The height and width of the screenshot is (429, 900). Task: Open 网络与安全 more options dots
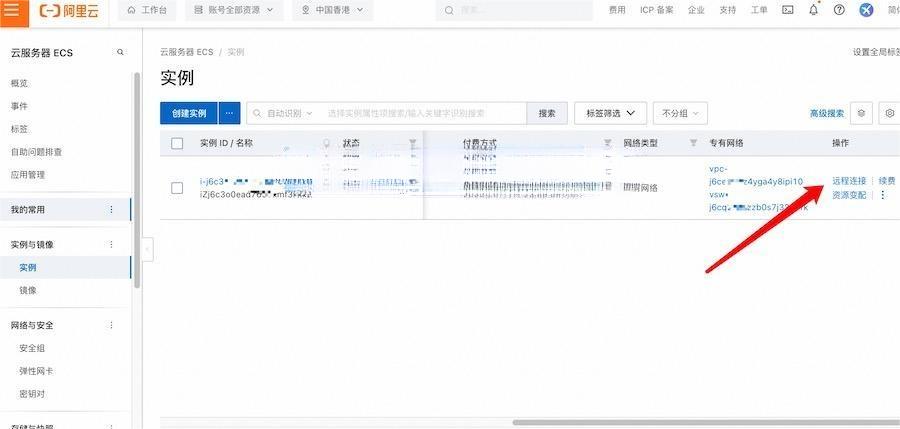point(111,325)
